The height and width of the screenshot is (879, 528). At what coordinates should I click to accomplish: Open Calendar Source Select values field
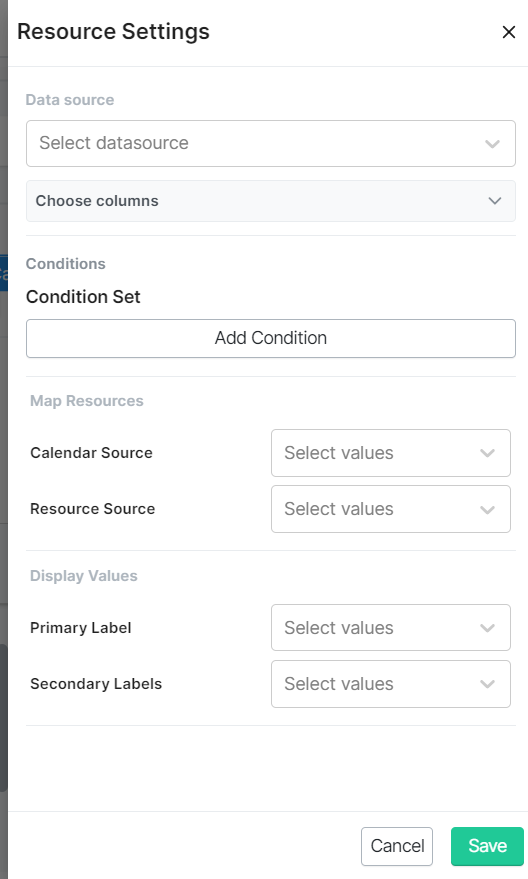pos(391,453)
